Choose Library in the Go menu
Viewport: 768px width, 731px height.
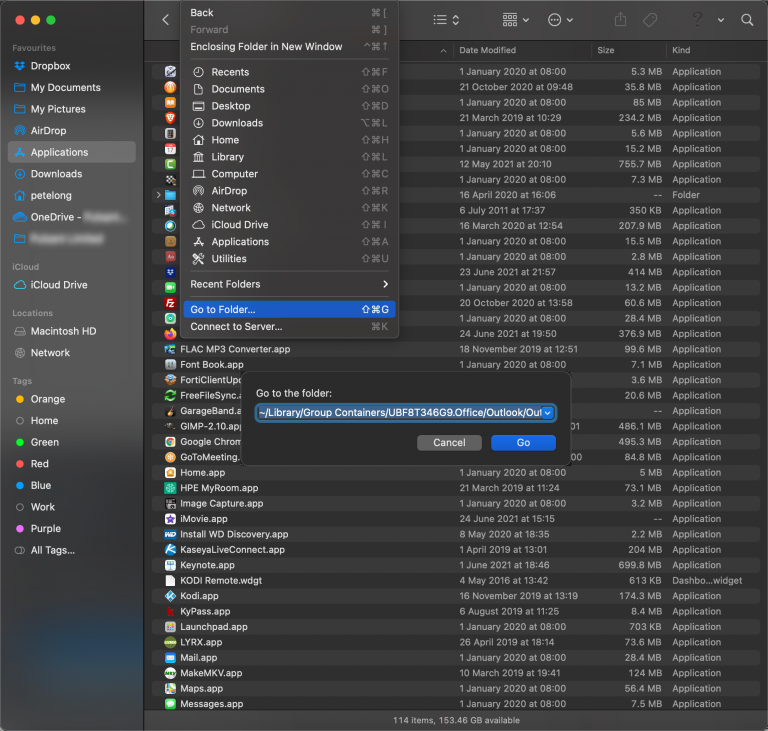[x=289, y=157]
